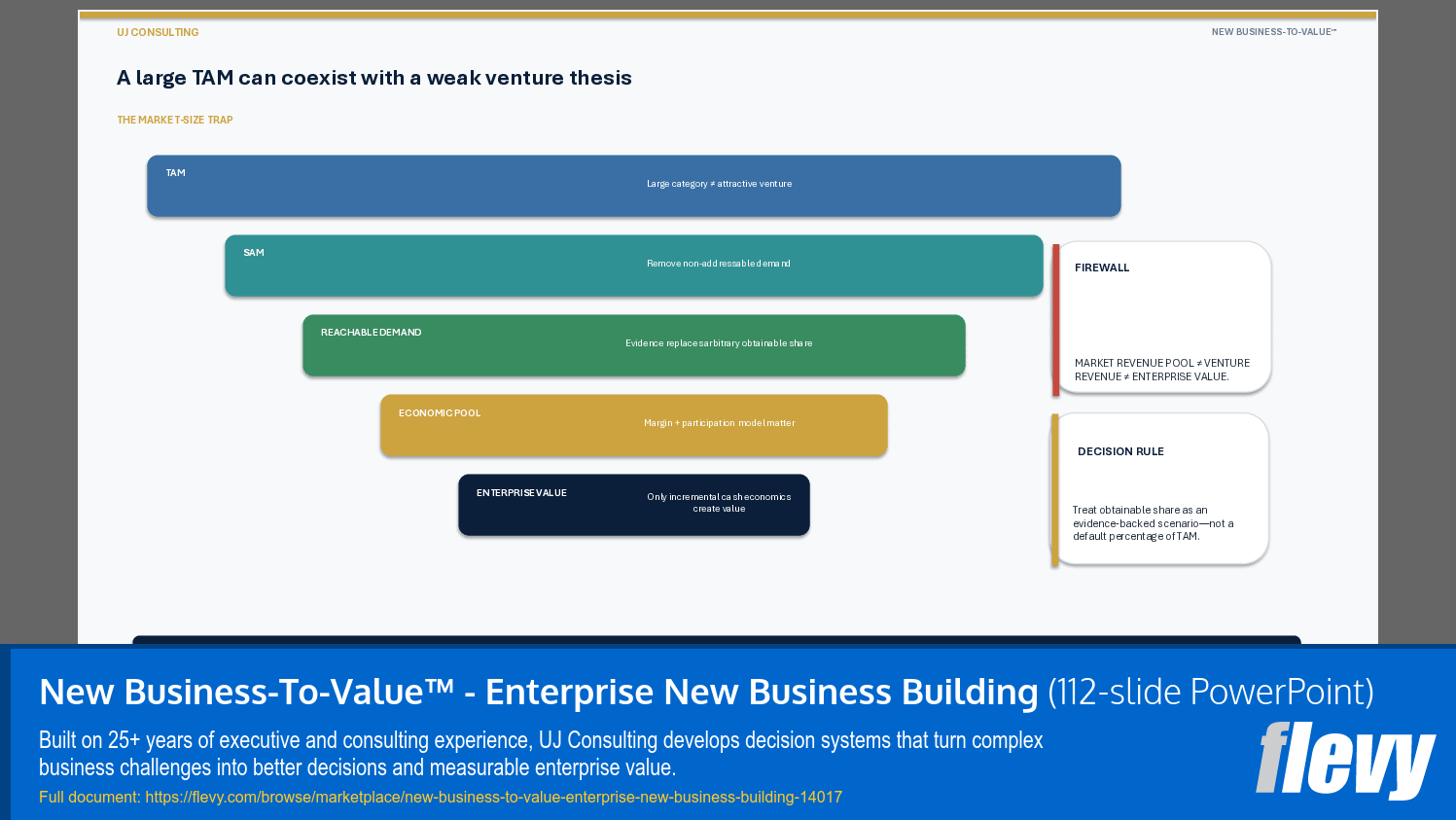
Task: Select the "Treat obtainable share" paragraph
Action: click(x=1154, y=523)
